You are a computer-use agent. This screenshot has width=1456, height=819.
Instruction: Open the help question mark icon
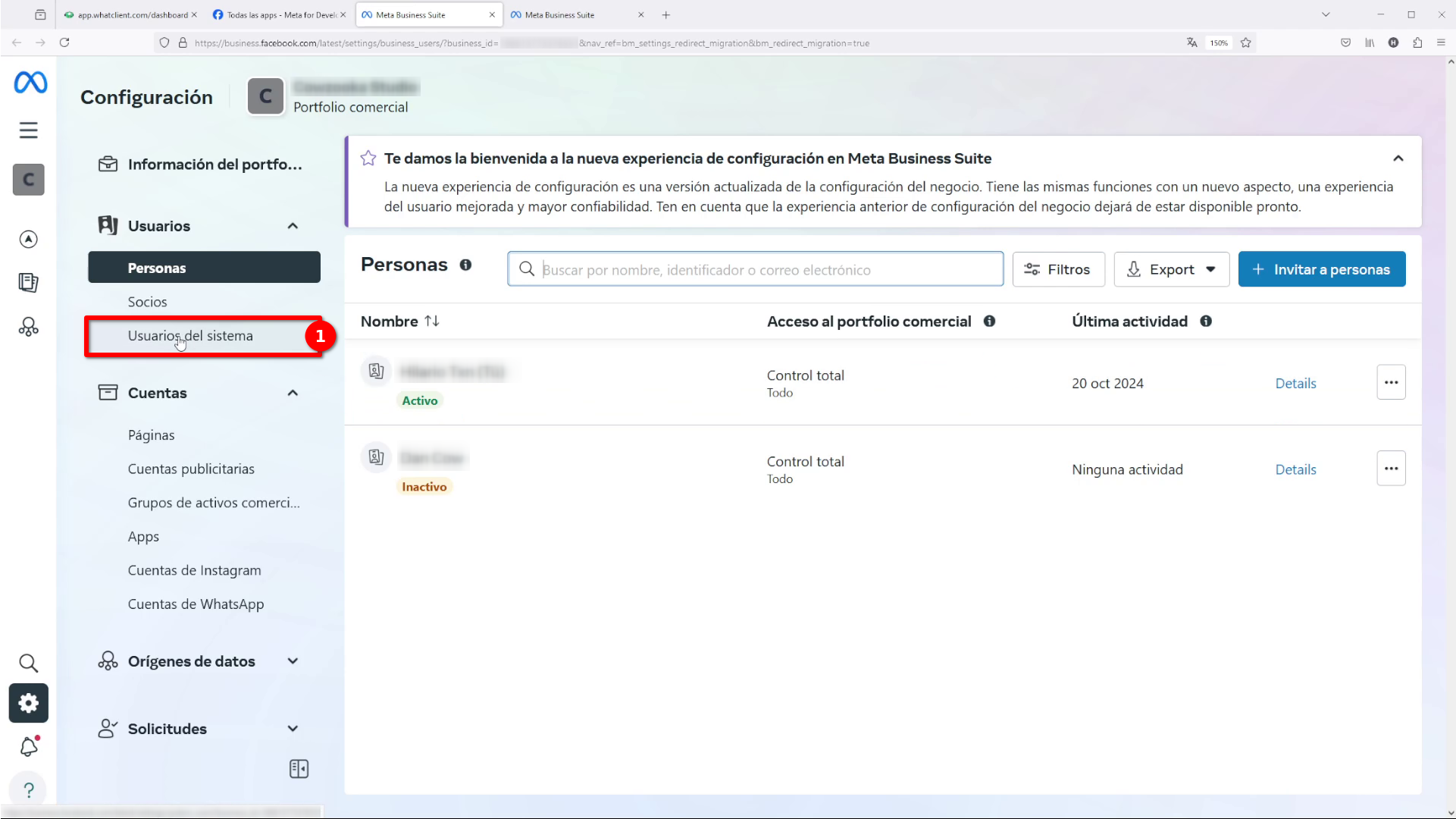[x=29, y=790]
